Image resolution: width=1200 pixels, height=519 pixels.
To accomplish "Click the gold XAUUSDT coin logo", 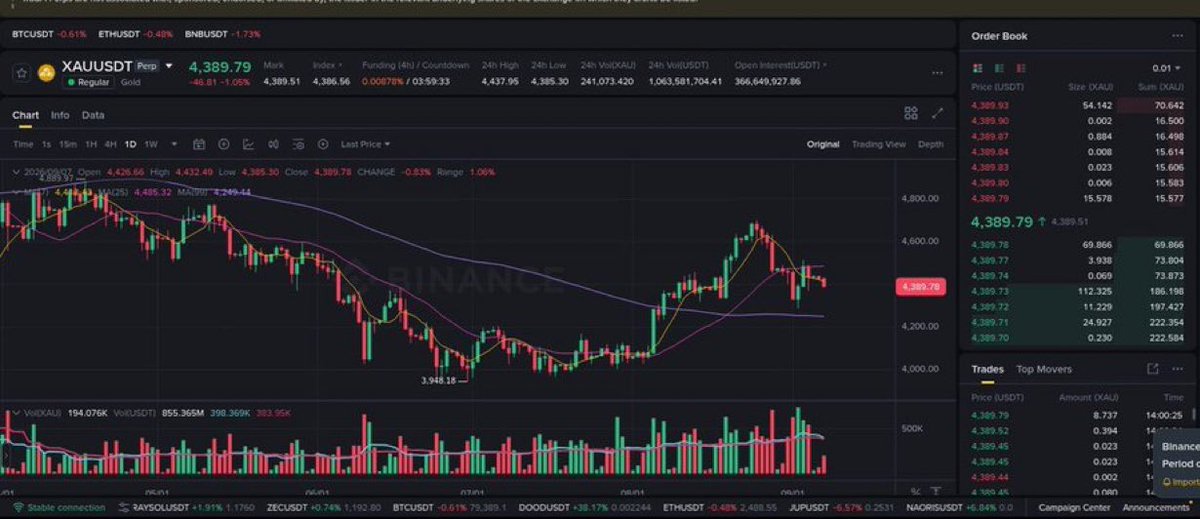I will pos(46,72).
